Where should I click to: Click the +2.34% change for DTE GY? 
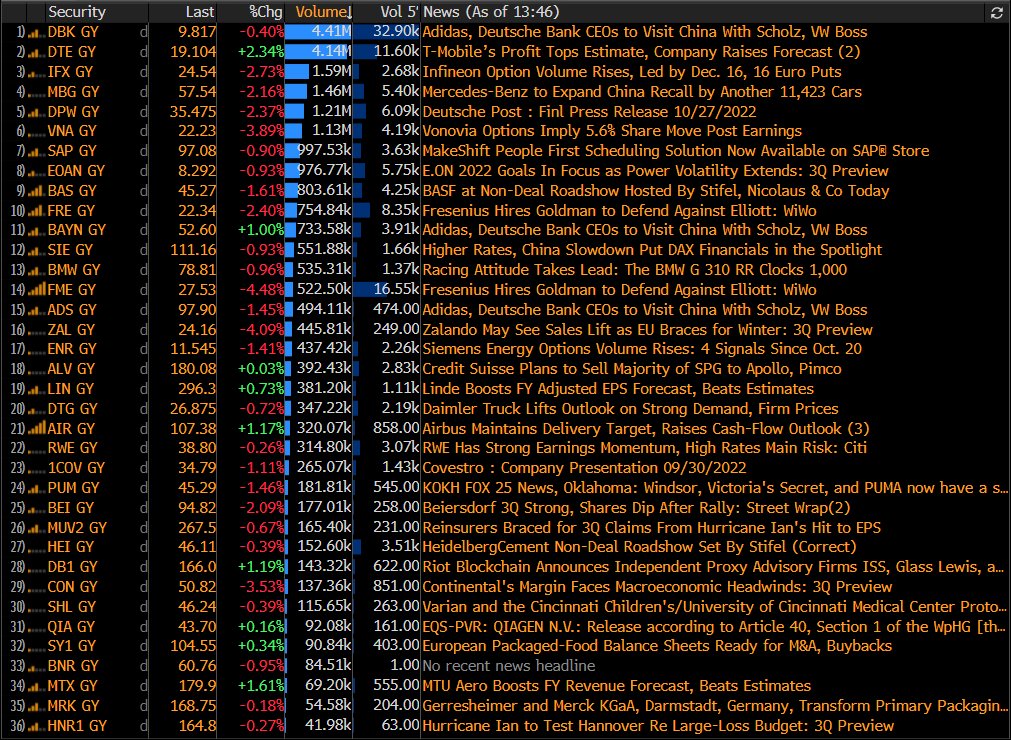click(261, 52)
